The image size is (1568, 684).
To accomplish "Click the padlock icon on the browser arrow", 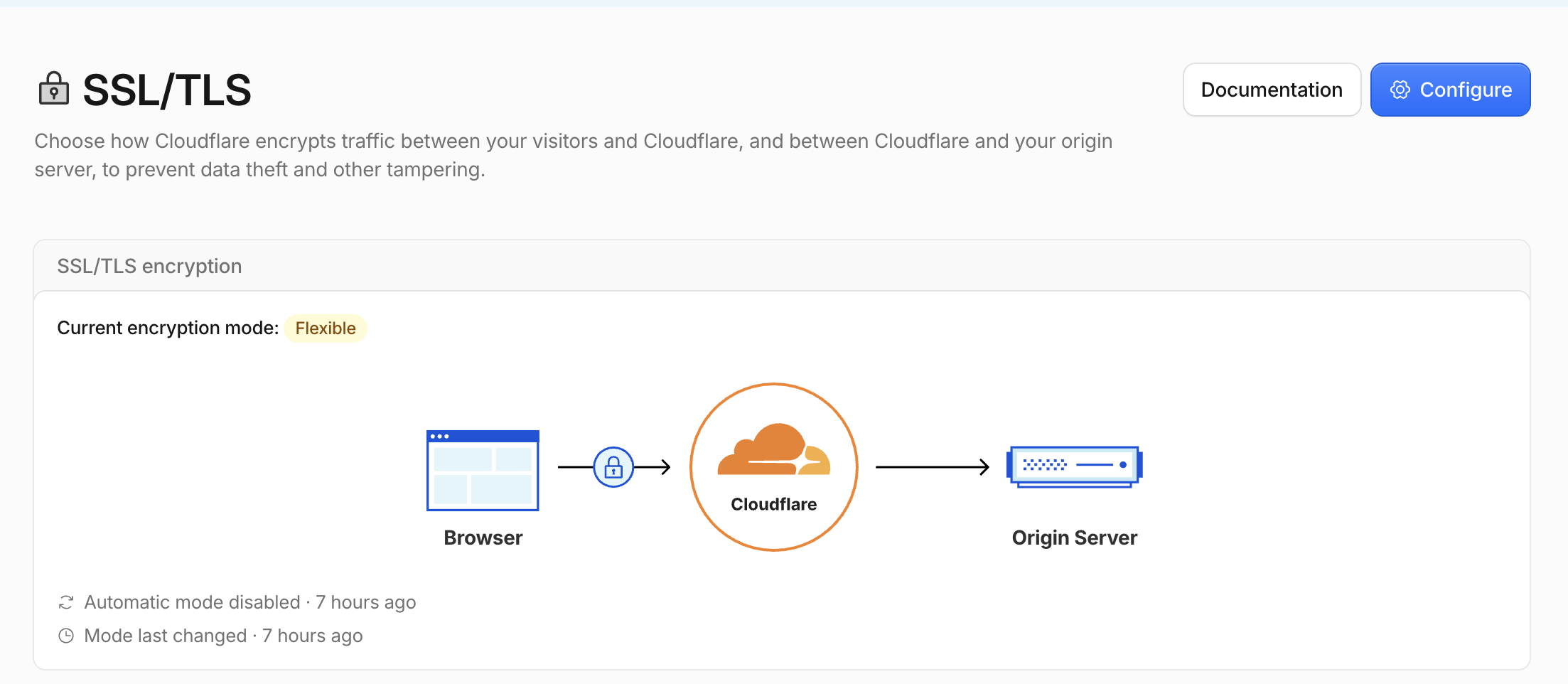I will tap(613, 467).
